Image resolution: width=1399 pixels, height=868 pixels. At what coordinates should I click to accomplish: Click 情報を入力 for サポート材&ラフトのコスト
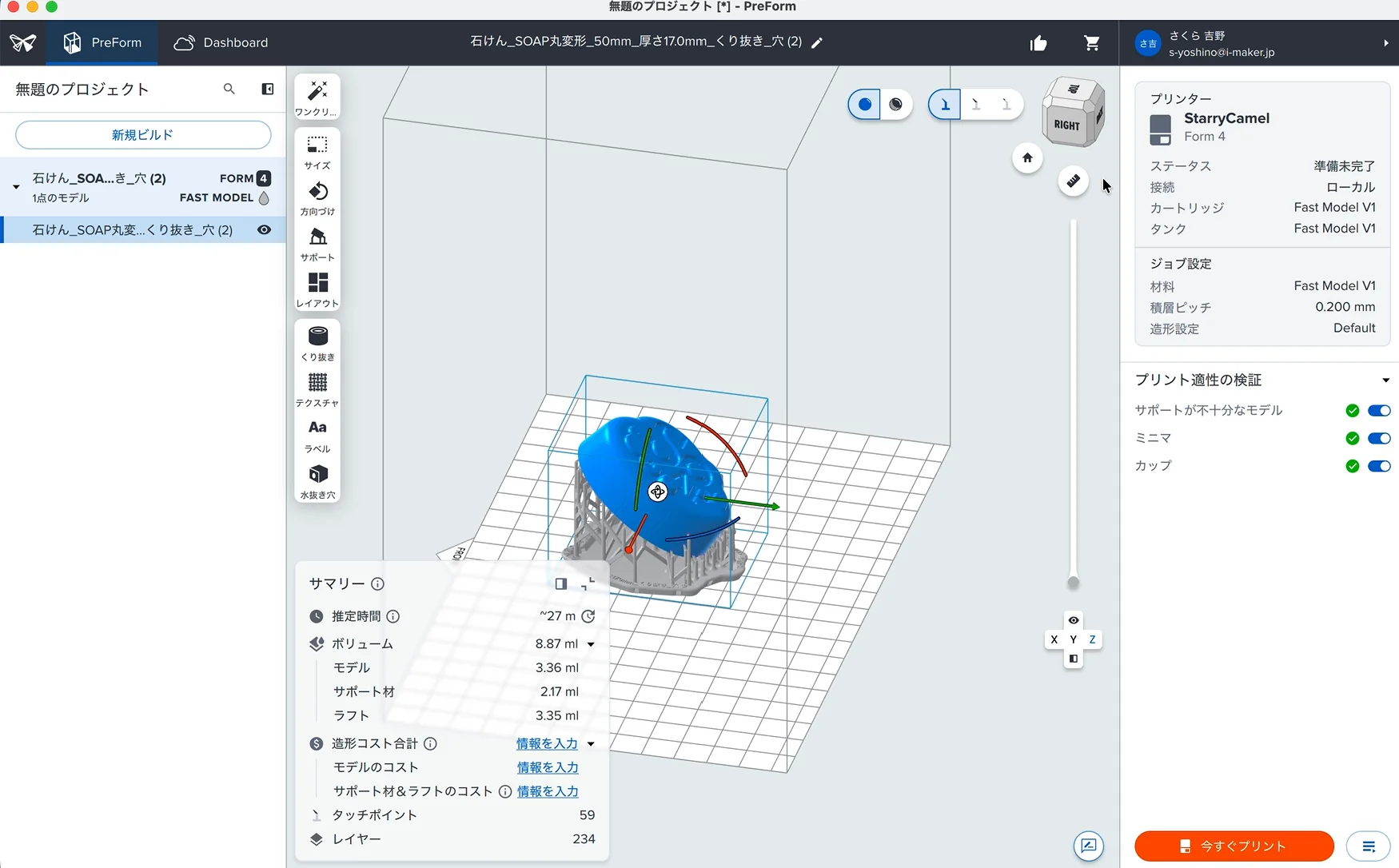click(548, 792)
